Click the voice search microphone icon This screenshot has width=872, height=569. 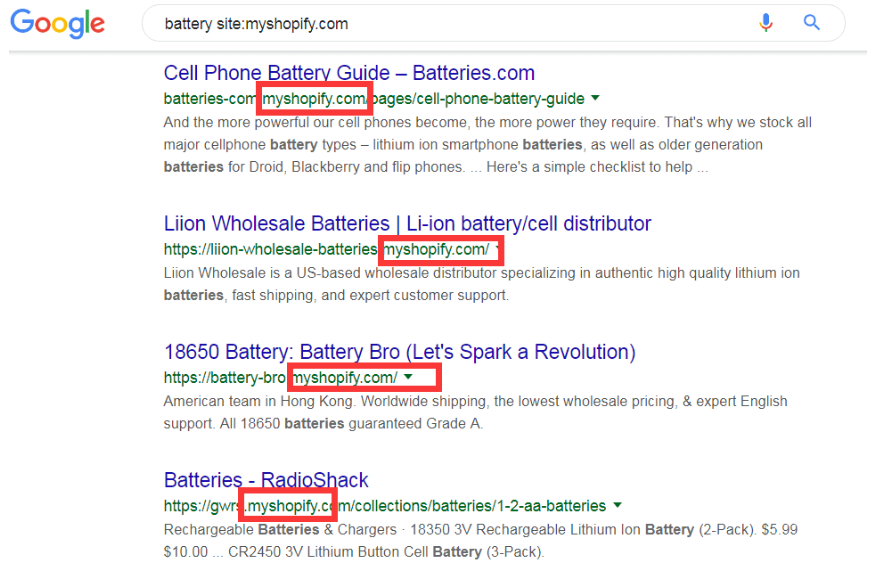point(766,23)
